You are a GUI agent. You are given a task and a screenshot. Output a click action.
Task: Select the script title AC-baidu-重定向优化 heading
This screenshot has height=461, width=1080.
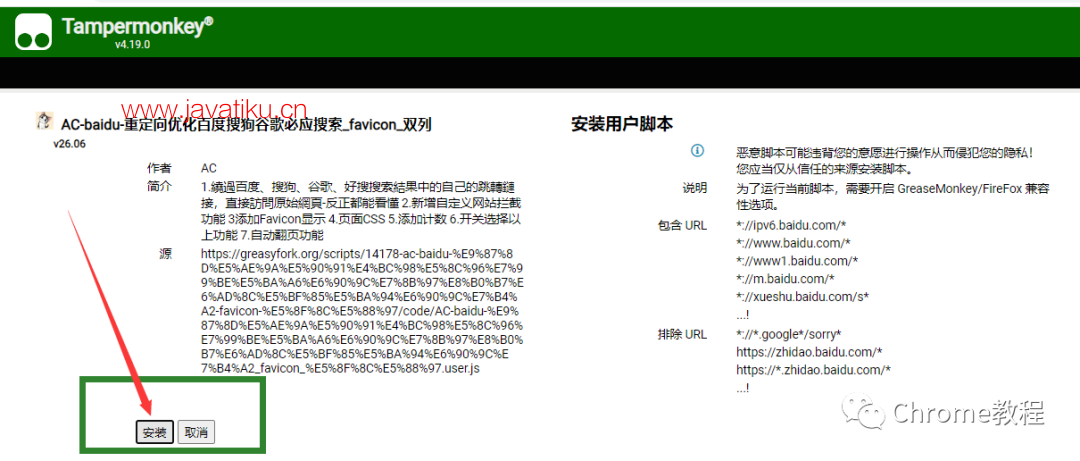(x=246, y=125)
